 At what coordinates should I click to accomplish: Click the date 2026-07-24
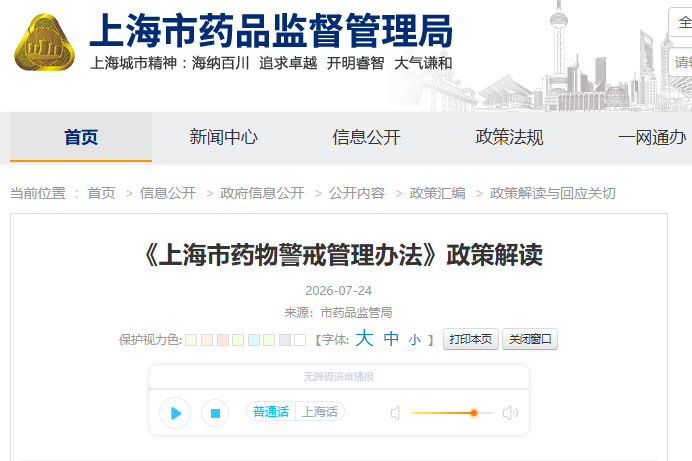tap(338, 291)
